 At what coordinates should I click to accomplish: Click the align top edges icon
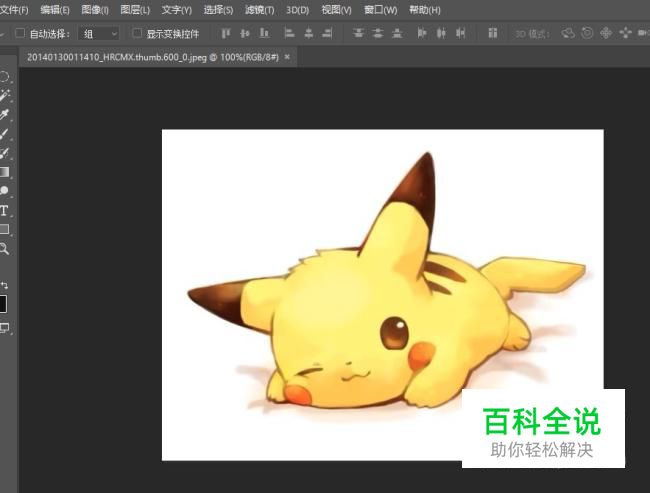click(x=226, y=33)
